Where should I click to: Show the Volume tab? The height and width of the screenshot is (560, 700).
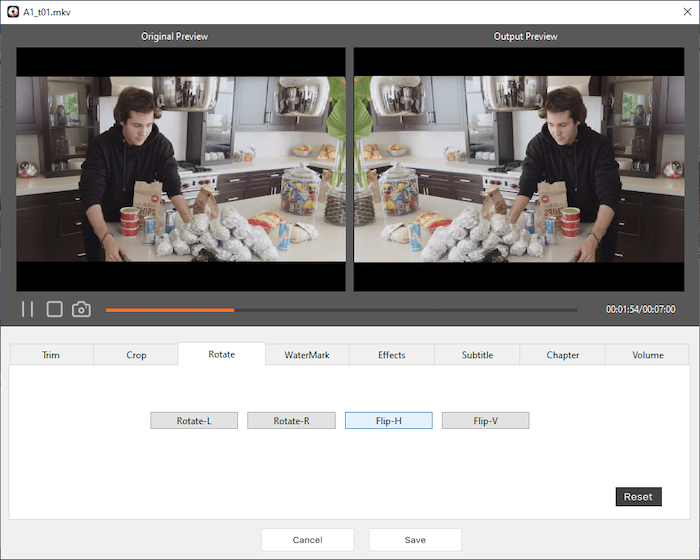tap(647, 355)
